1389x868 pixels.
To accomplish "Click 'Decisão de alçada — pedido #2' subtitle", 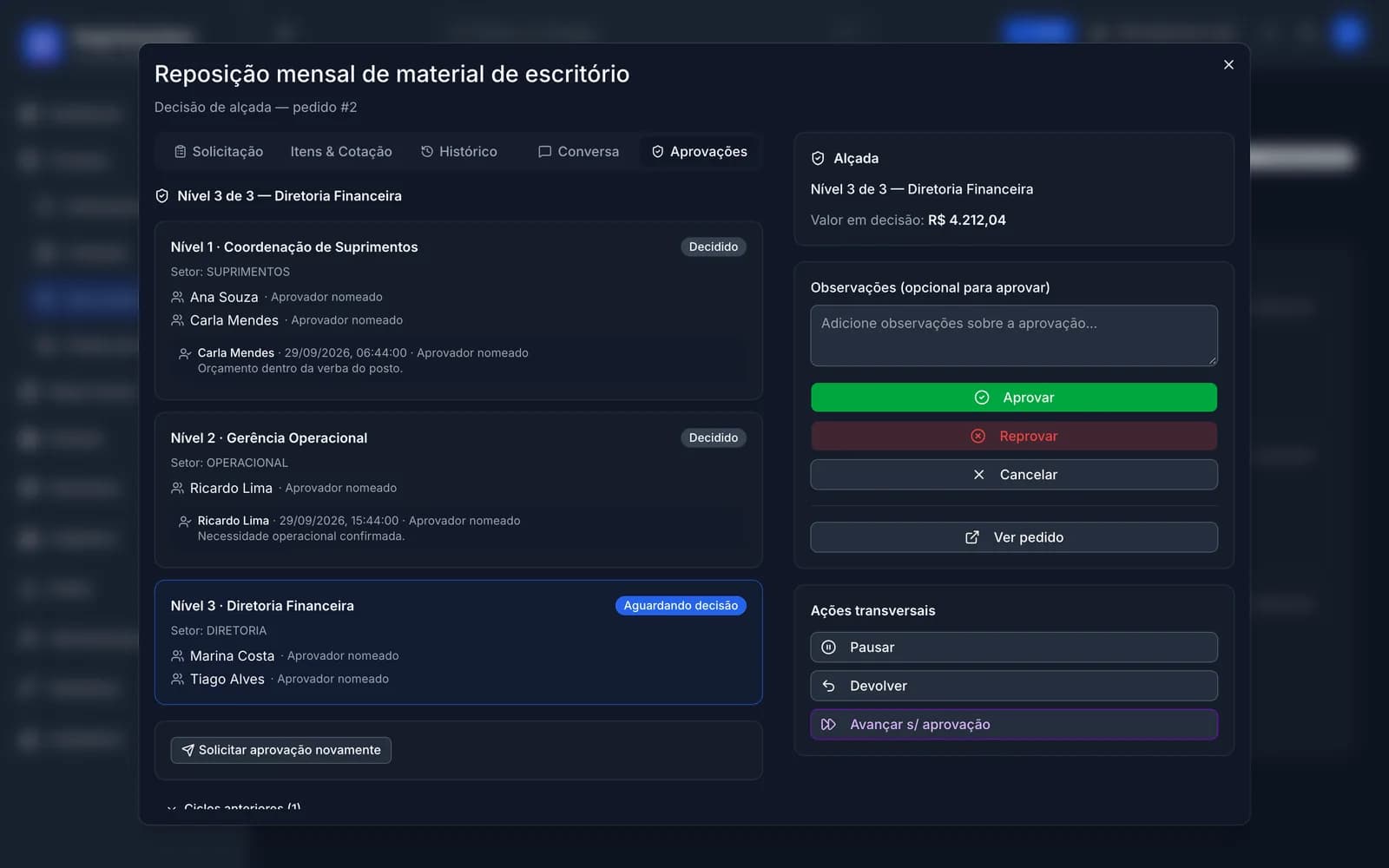I will pyautogui.click(x=256, y=108).
